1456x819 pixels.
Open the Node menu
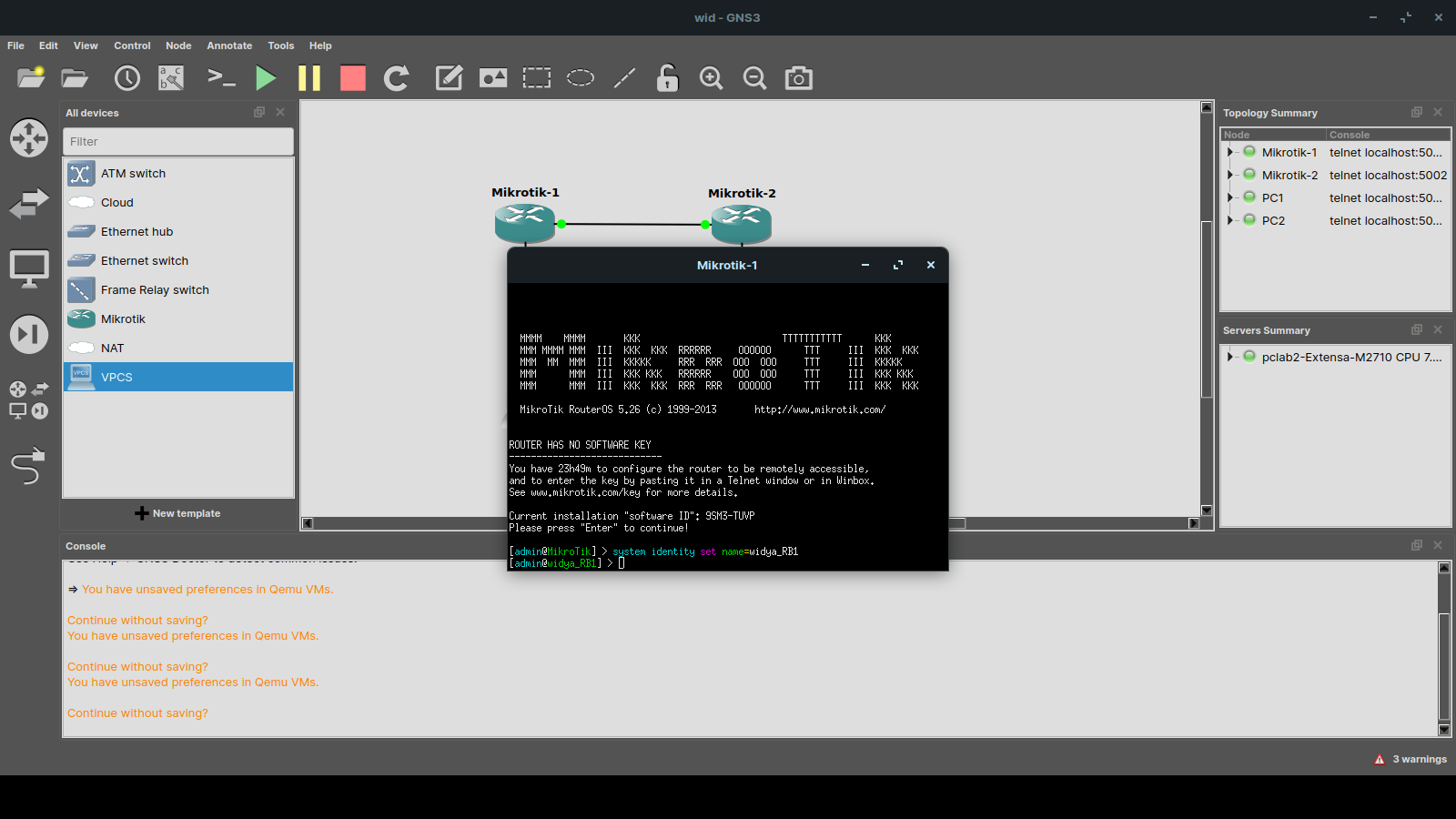point(178,45)
